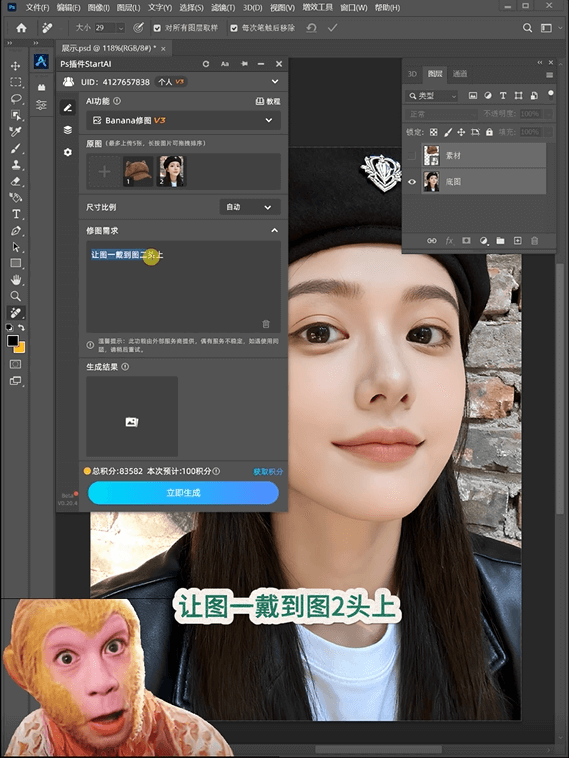Select the Spot Healing Brush tool

point(15,313)
